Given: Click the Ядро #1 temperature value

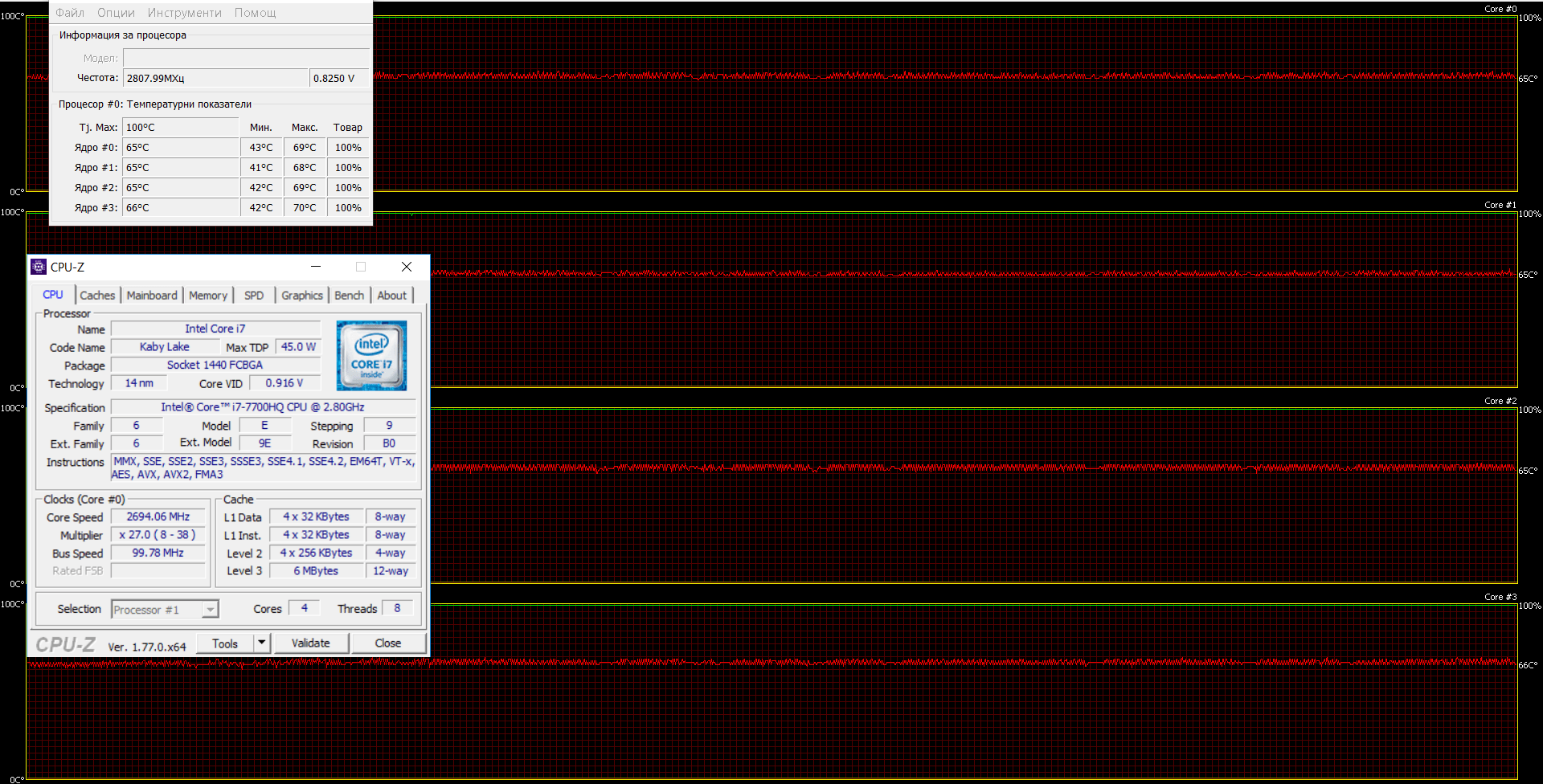Looking at the screenshot, I should (180, 167).
